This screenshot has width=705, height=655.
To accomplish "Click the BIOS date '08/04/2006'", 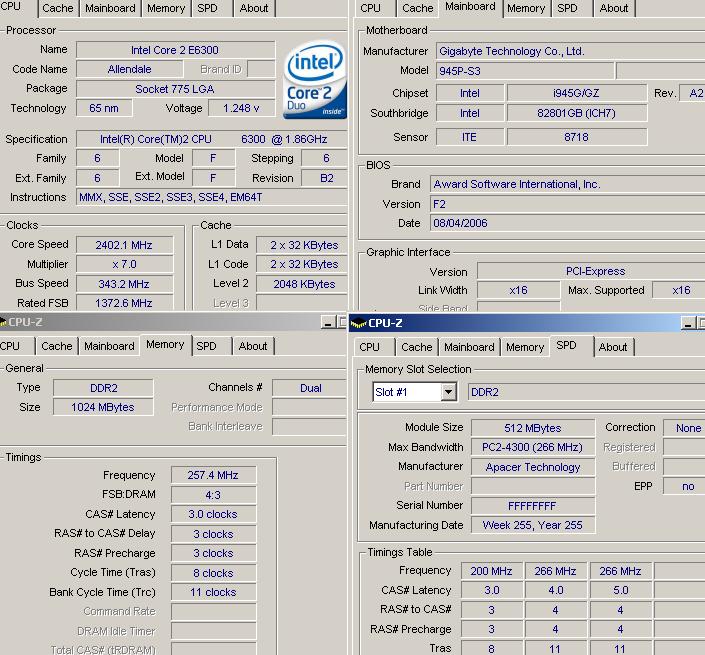I will point(567,223).
